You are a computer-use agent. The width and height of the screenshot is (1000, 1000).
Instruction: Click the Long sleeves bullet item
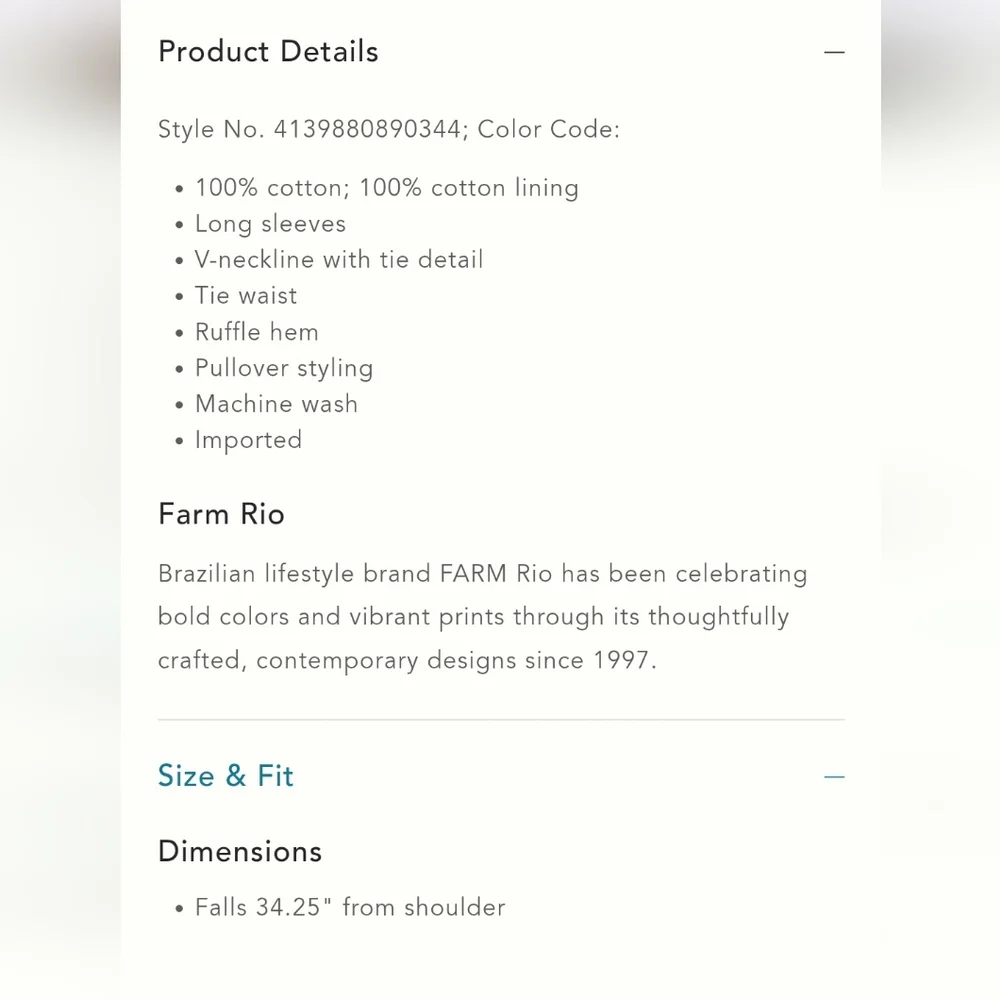pyautogui.click(x=270, y=224)
